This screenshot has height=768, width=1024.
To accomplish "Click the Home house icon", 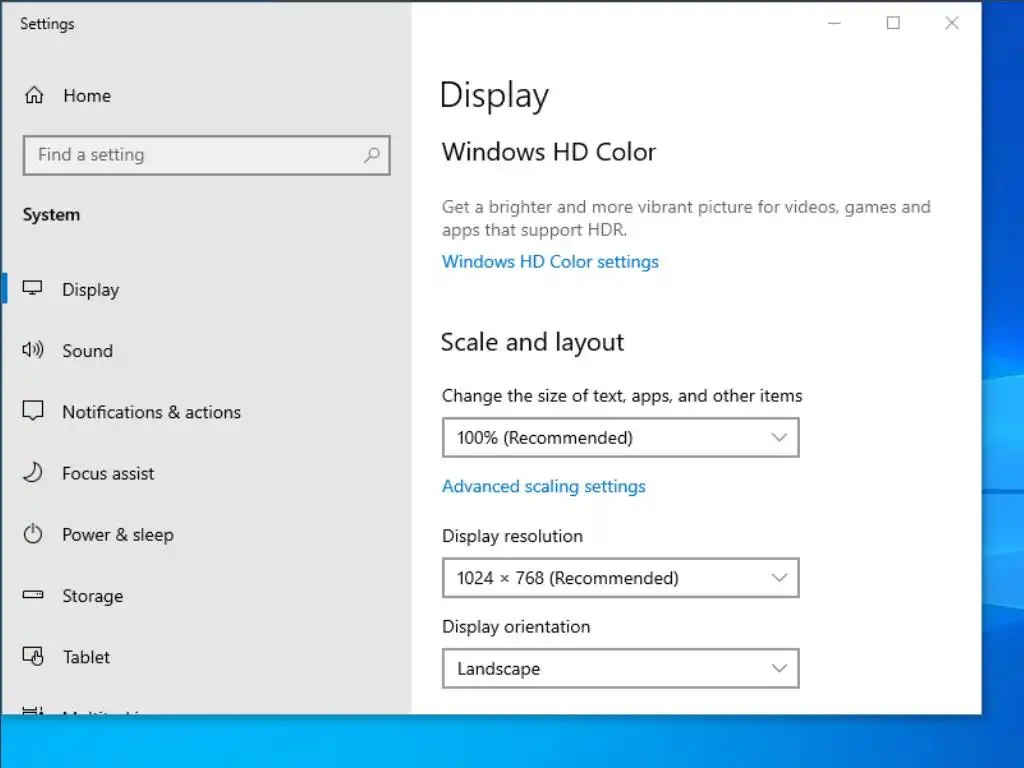I will click(x=34, y=95).
